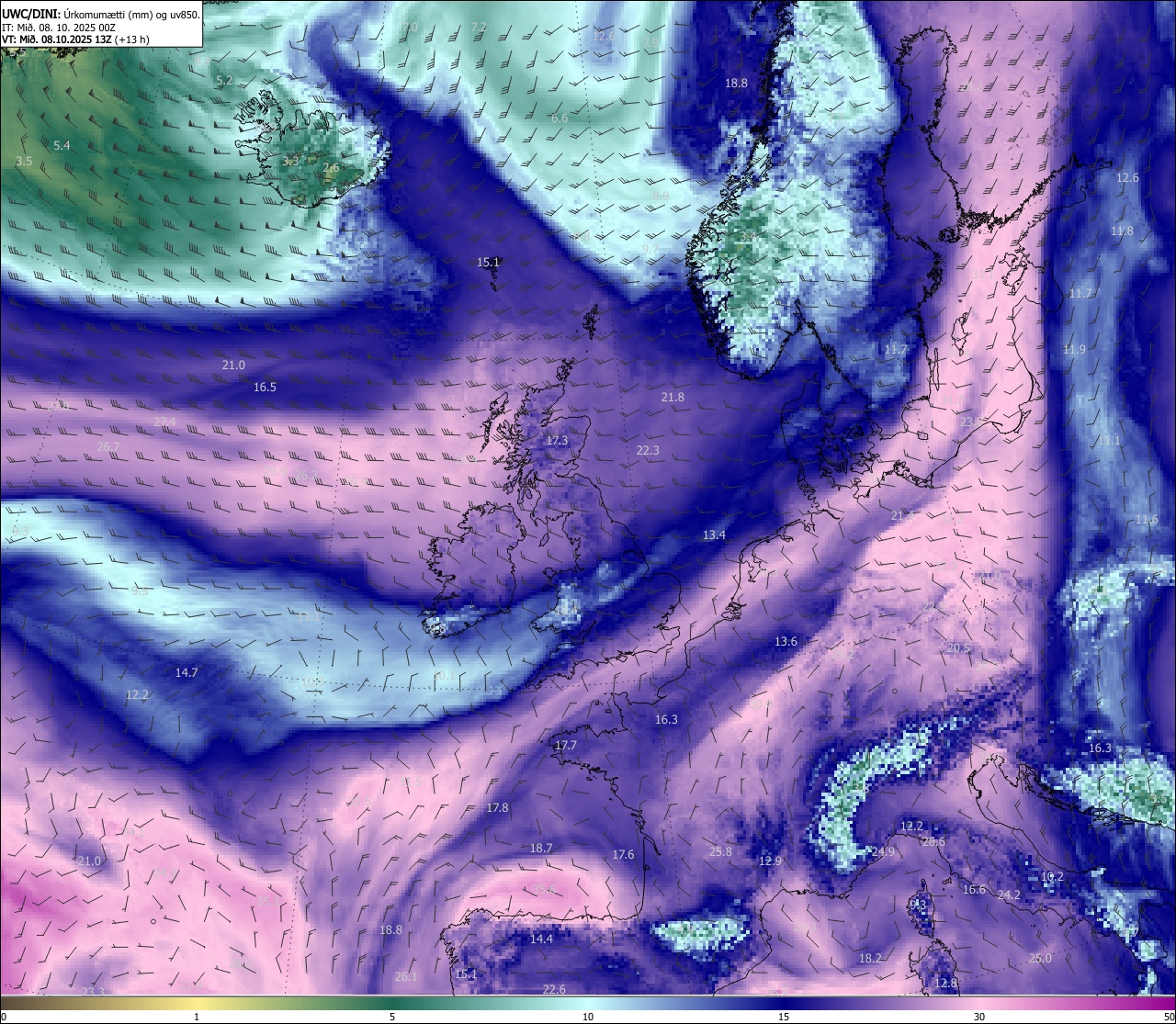
Task: Click the 26.7 value in the western Atlantic
Action: 108,446
